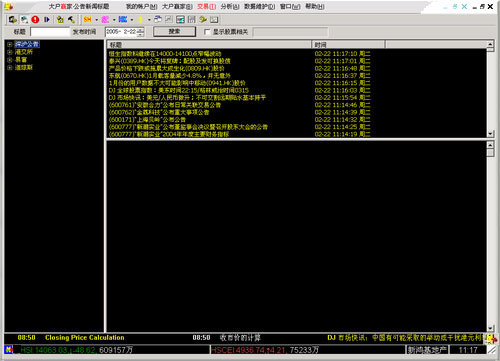Click the teal layout window toolbar icon
500x361 pixels.
click(x=180, y=20)
